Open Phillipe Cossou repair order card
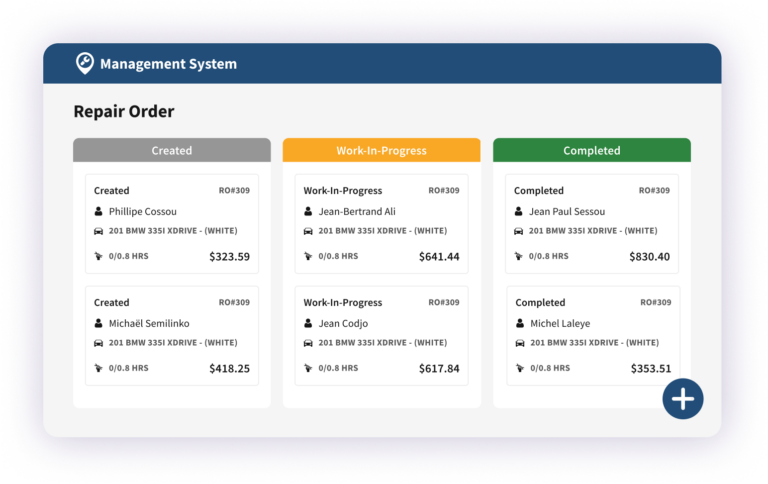 tap(172, 224)
